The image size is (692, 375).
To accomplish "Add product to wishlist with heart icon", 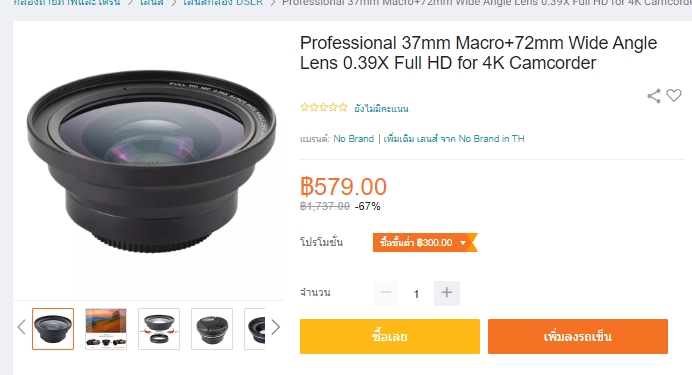I will [x=674, y=95].
